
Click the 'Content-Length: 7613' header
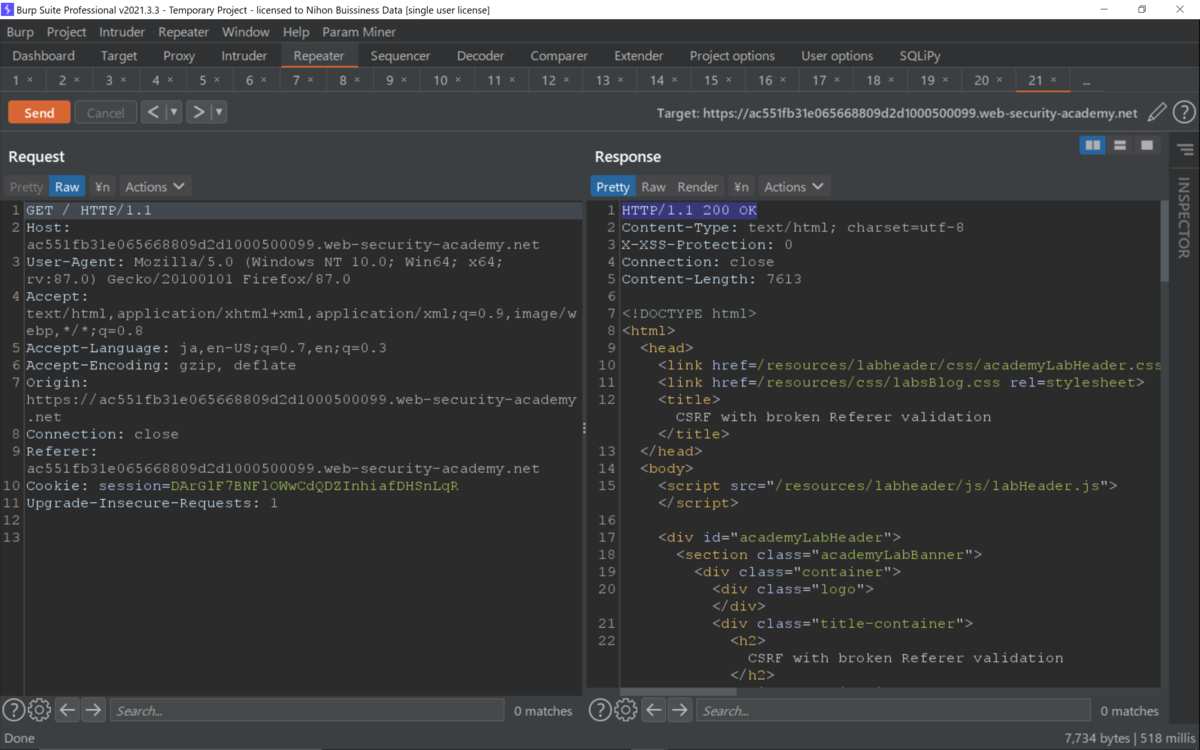[x=711, y=279]
